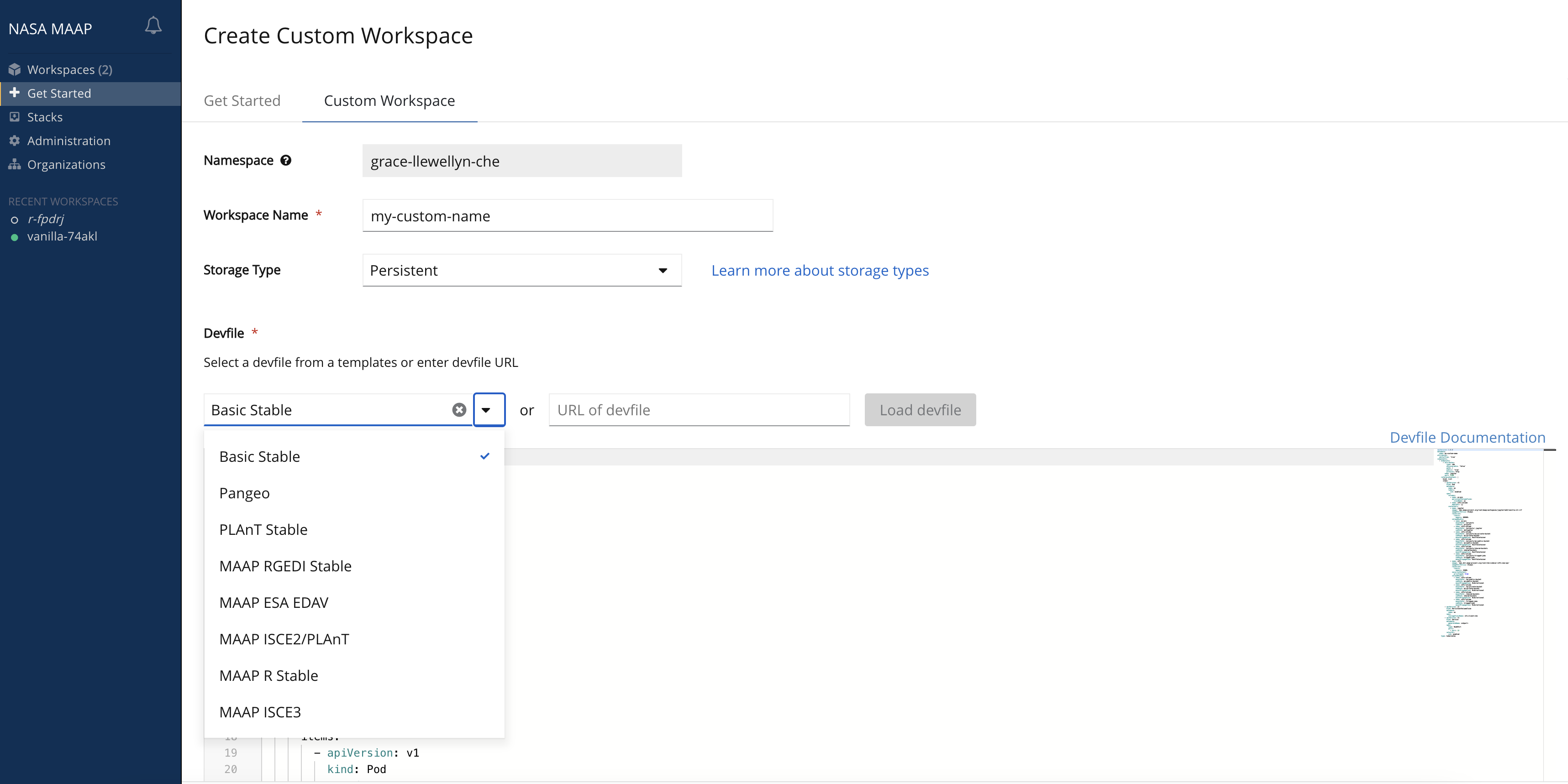Open recent workspace vanilla-74akl

(62, 236)
